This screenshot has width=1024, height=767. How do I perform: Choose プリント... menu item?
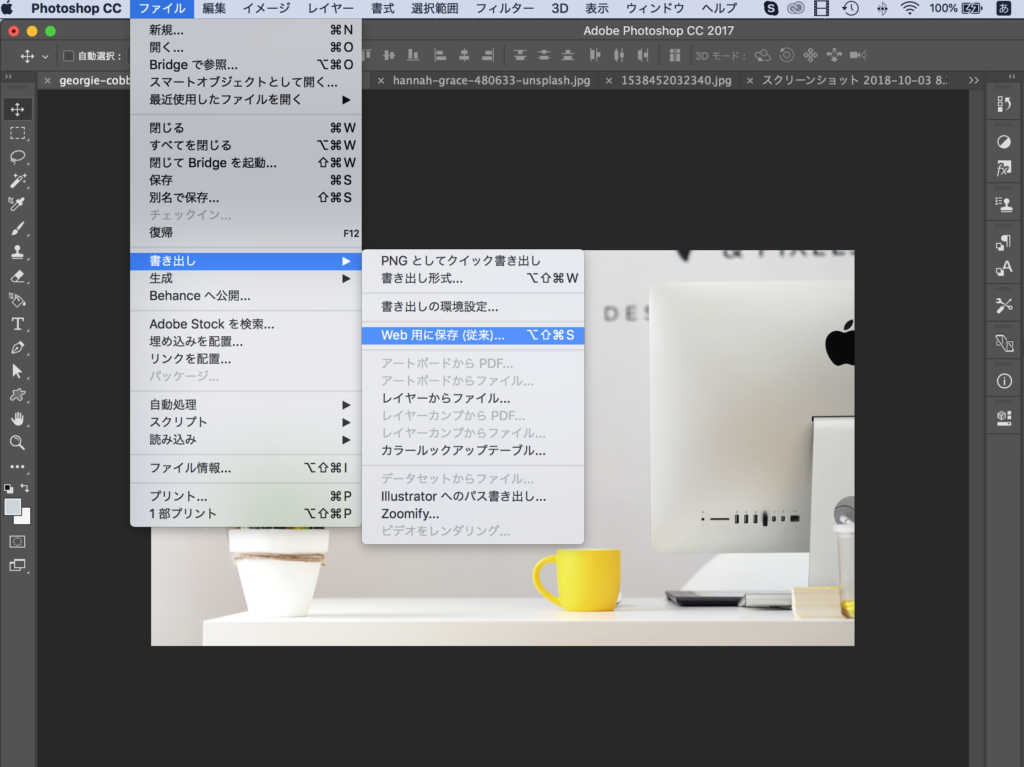[x=246, y=496]
